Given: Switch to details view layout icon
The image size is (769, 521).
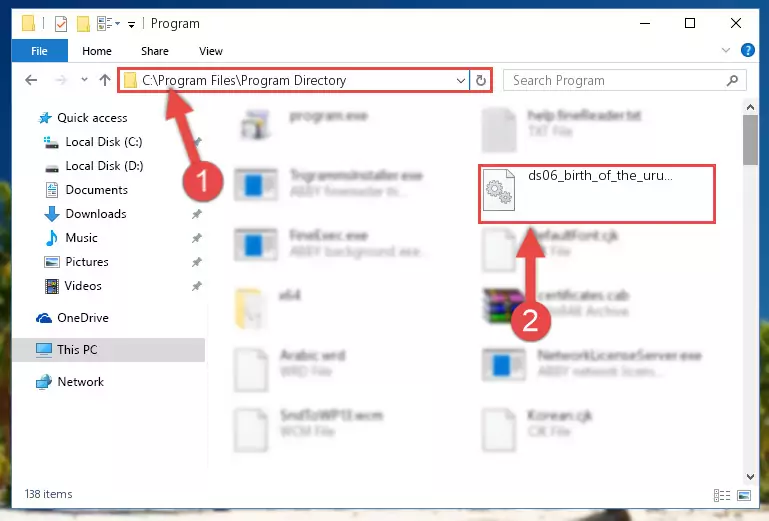Looking at the screenshot, I should pos(722,495).
